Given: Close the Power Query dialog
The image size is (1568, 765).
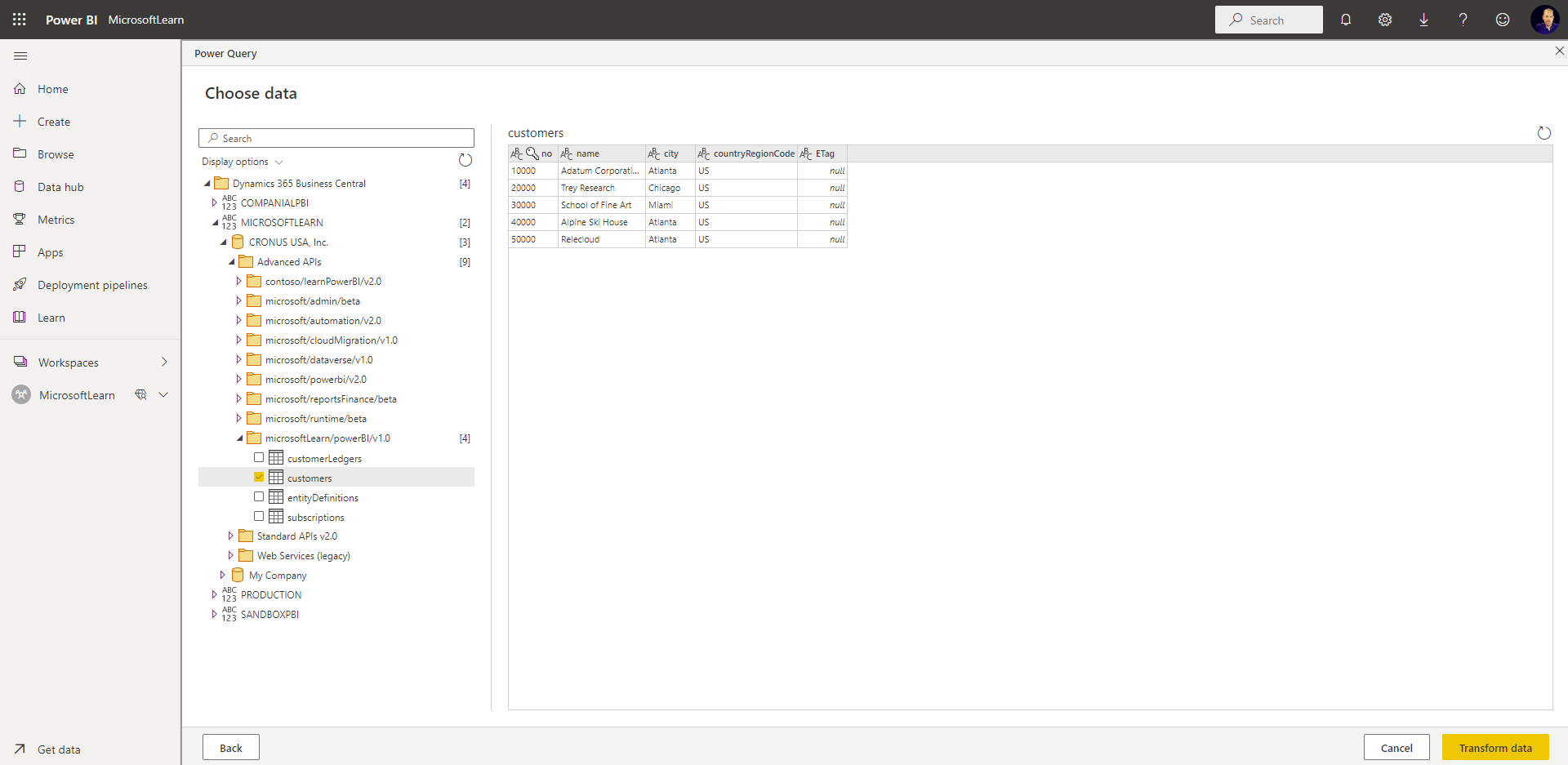Looking at the screenshot, I should pyautogui.click(x=1559, y=51).
